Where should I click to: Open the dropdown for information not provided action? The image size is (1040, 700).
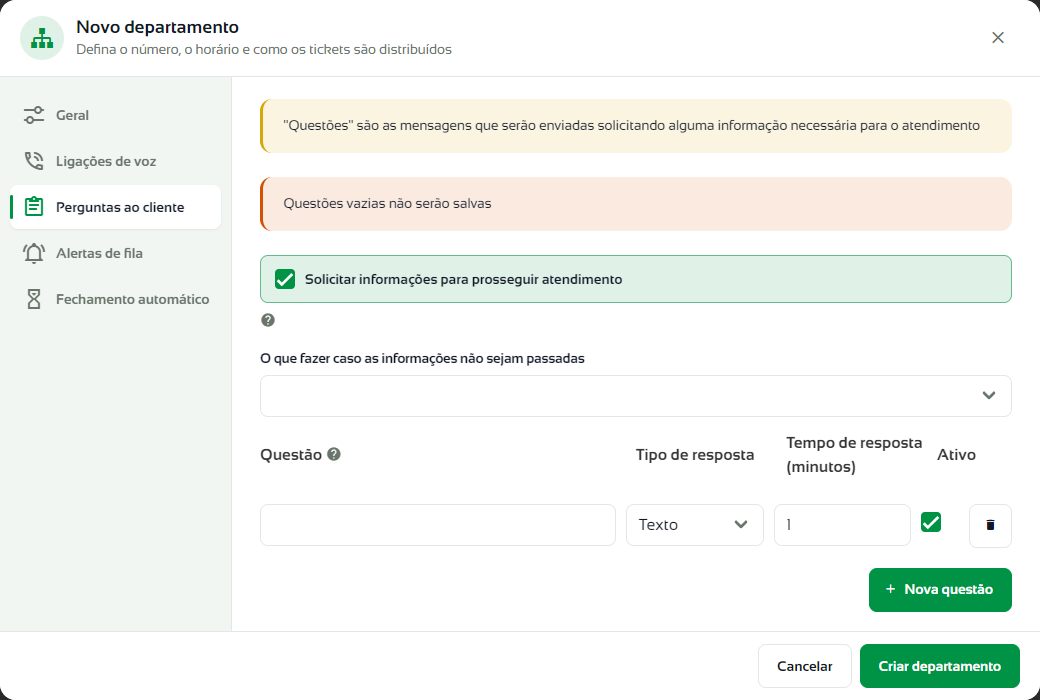635,396
